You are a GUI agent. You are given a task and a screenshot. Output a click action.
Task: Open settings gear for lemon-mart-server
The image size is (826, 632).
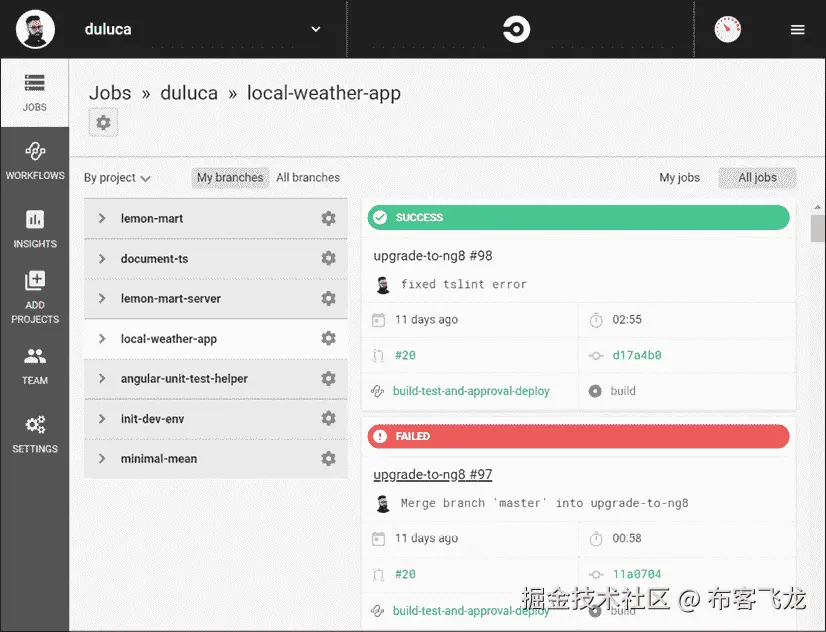[x=329, y=298]
